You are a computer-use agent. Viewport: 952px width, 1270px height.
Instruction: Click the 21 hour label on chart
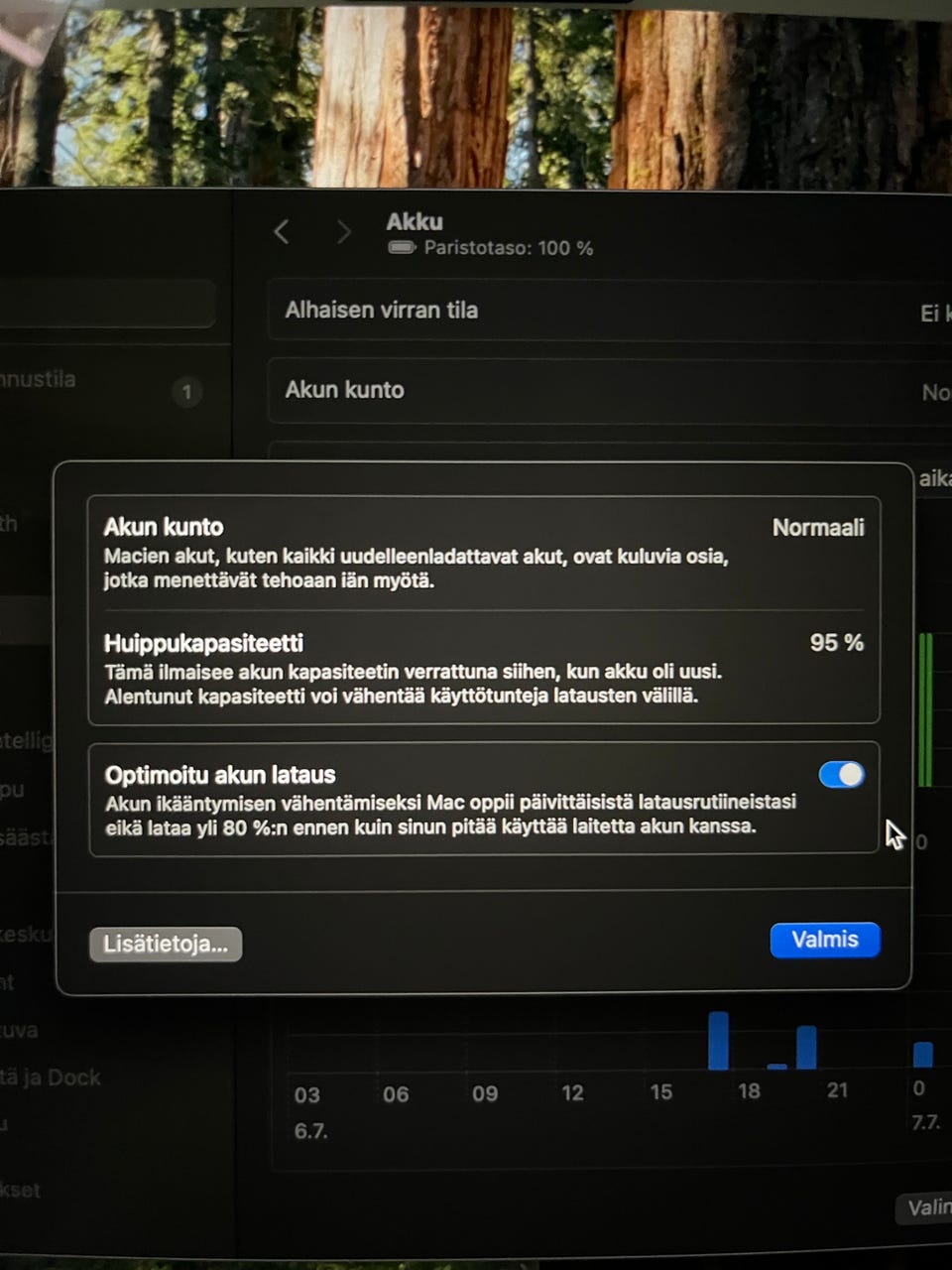coord(838,1090)
